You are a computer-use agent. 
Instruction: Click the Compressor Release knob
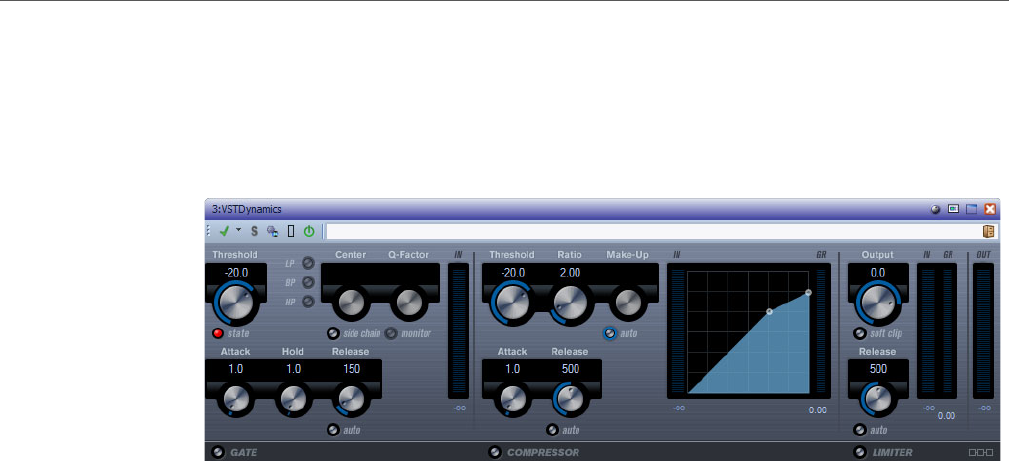(x=569, y=399)
